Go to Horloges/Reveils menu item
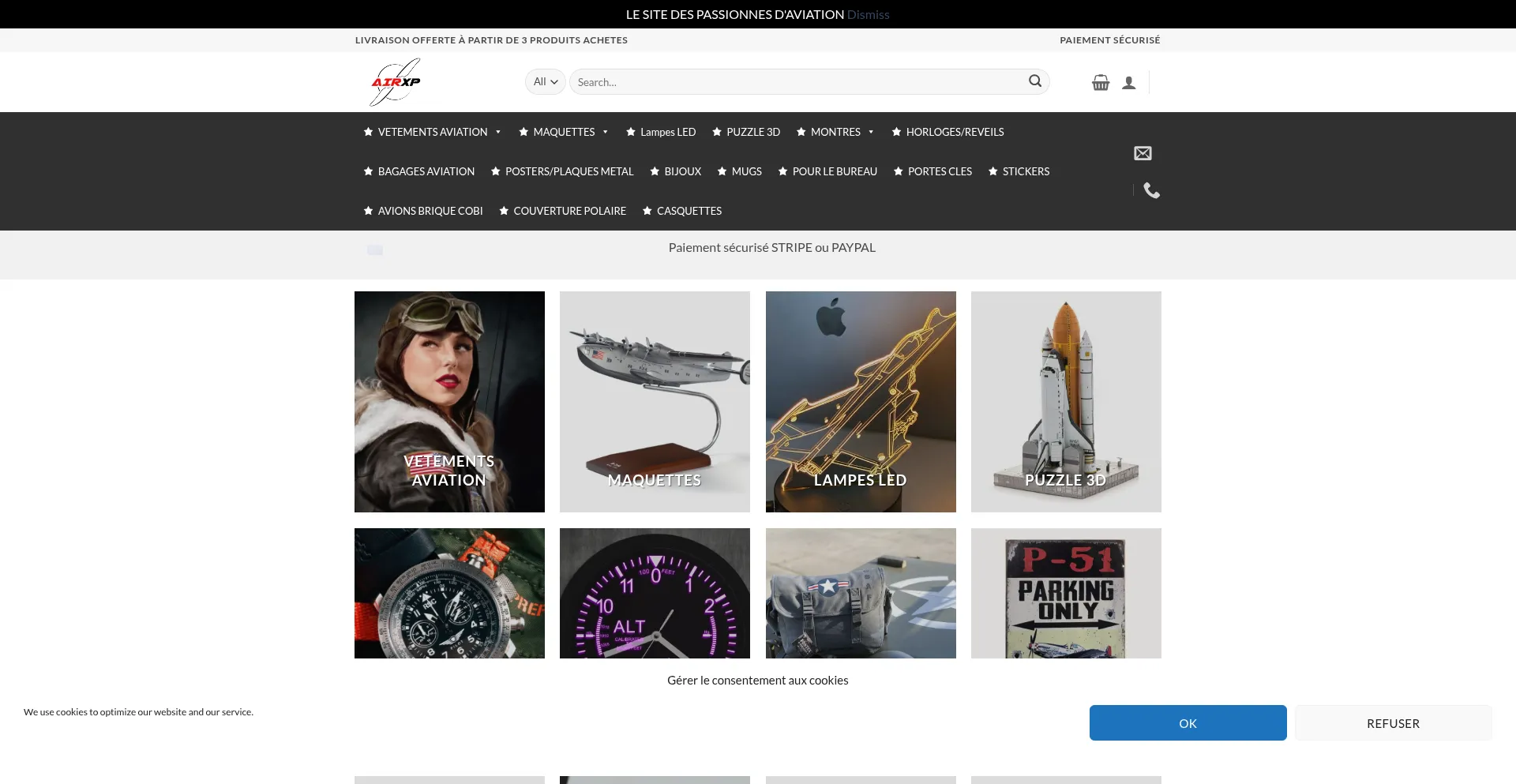This screenshot has height=784, width=1516. click(955, 132)
